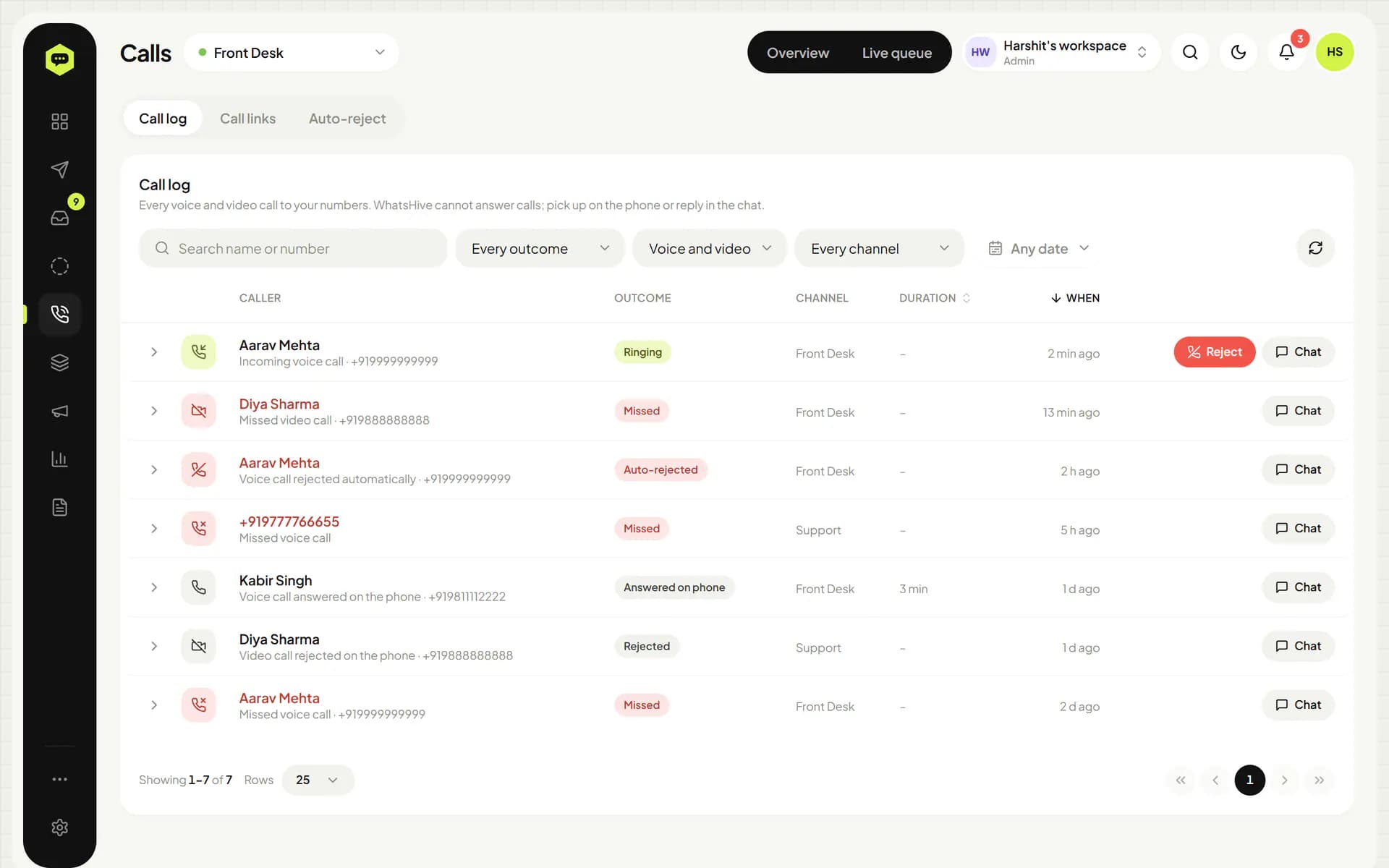Viewport: 1389px width, 868px height.
Task: Expand the ringing Aarav Mehta call row
Action: coord(154,352)
